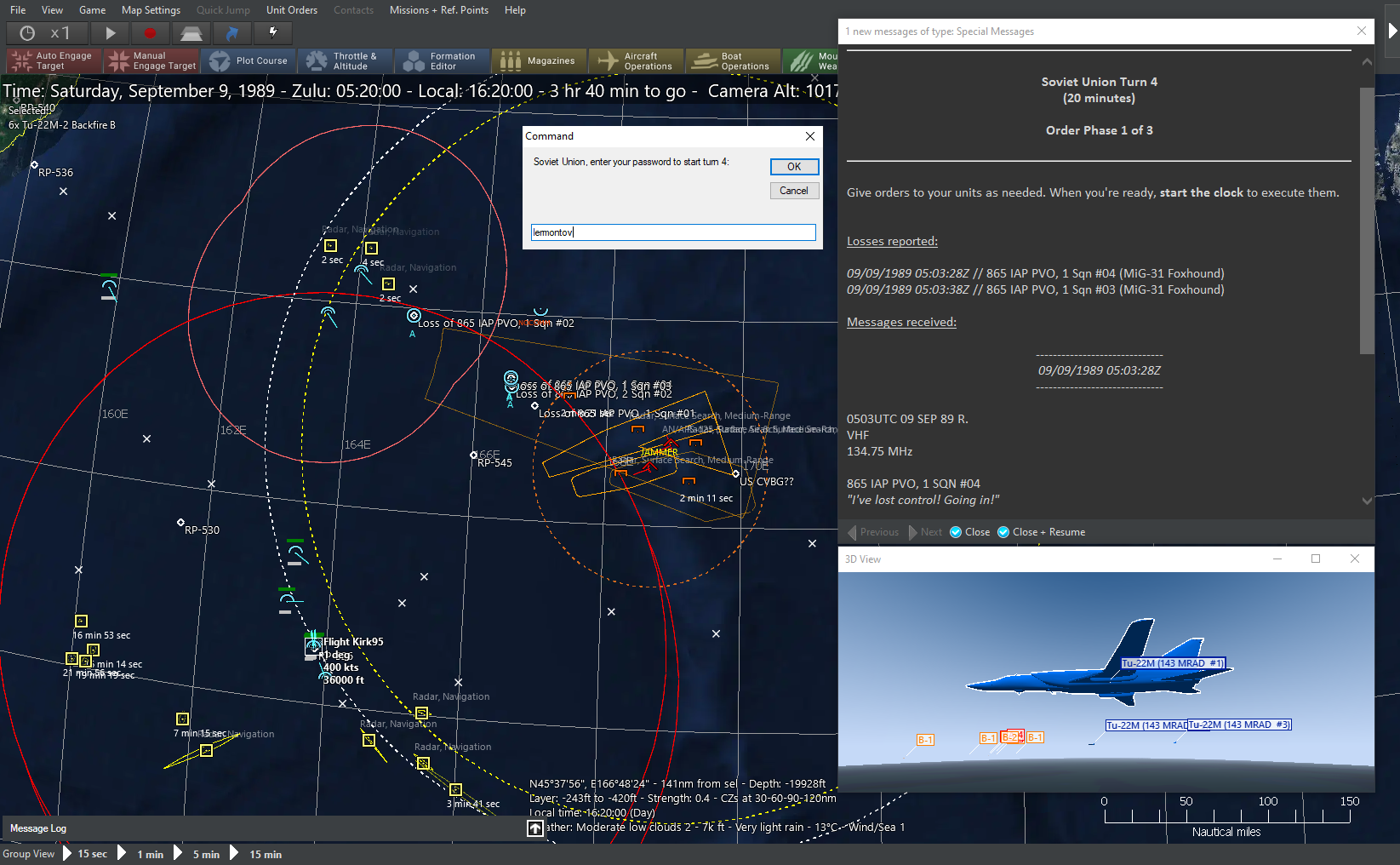Open the Formation Editor

[443, 60]
